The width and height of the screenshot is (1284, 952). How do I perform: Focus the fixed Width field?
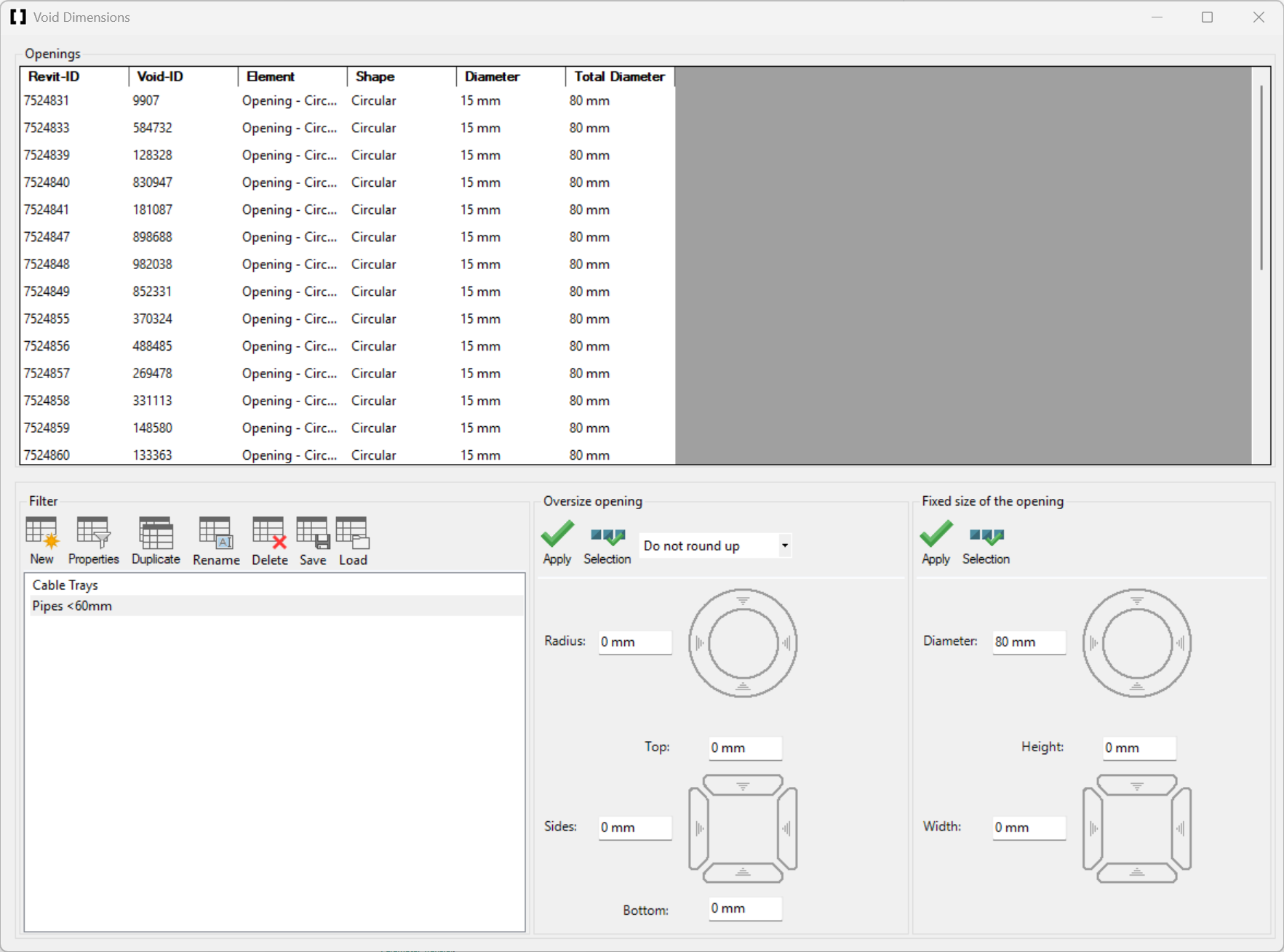[1029, 827]
